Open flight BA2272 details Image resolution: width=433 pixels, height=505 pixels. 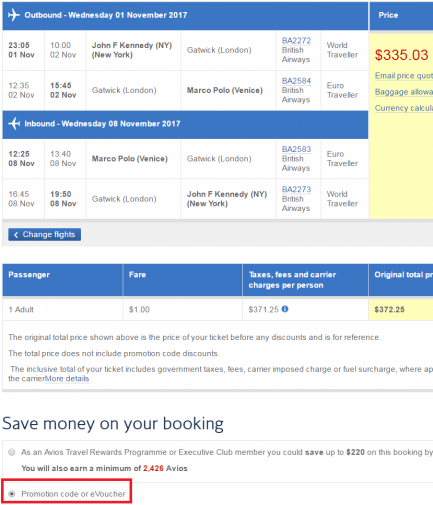[x=296, y=41]
